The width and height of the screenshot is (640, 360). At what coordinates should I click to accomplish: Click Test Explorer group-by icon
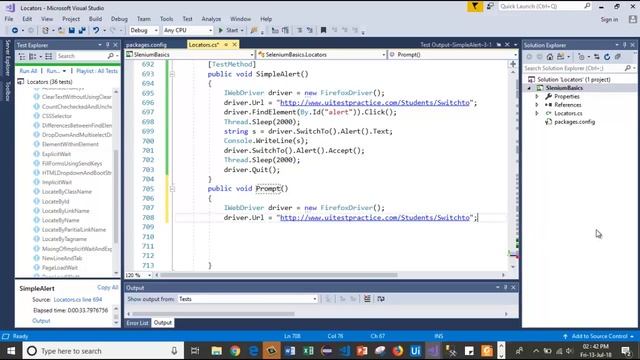click(33, 56)
